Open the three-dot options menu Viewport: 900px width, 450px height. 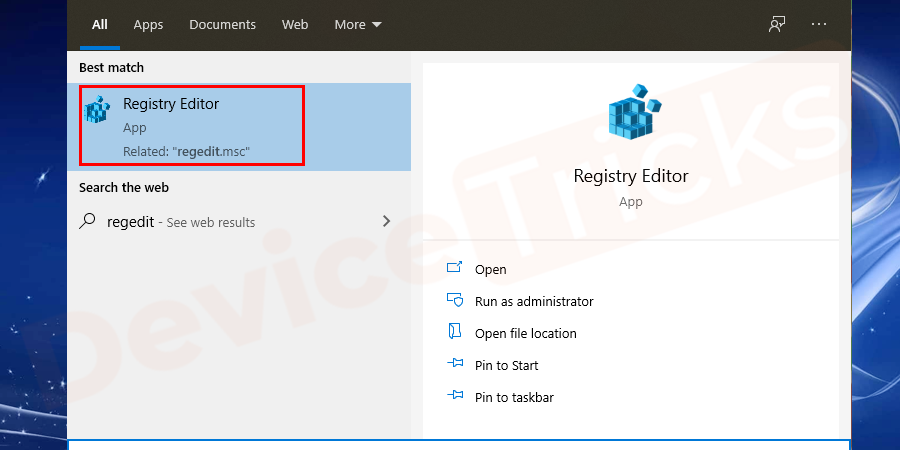[819, 24]
